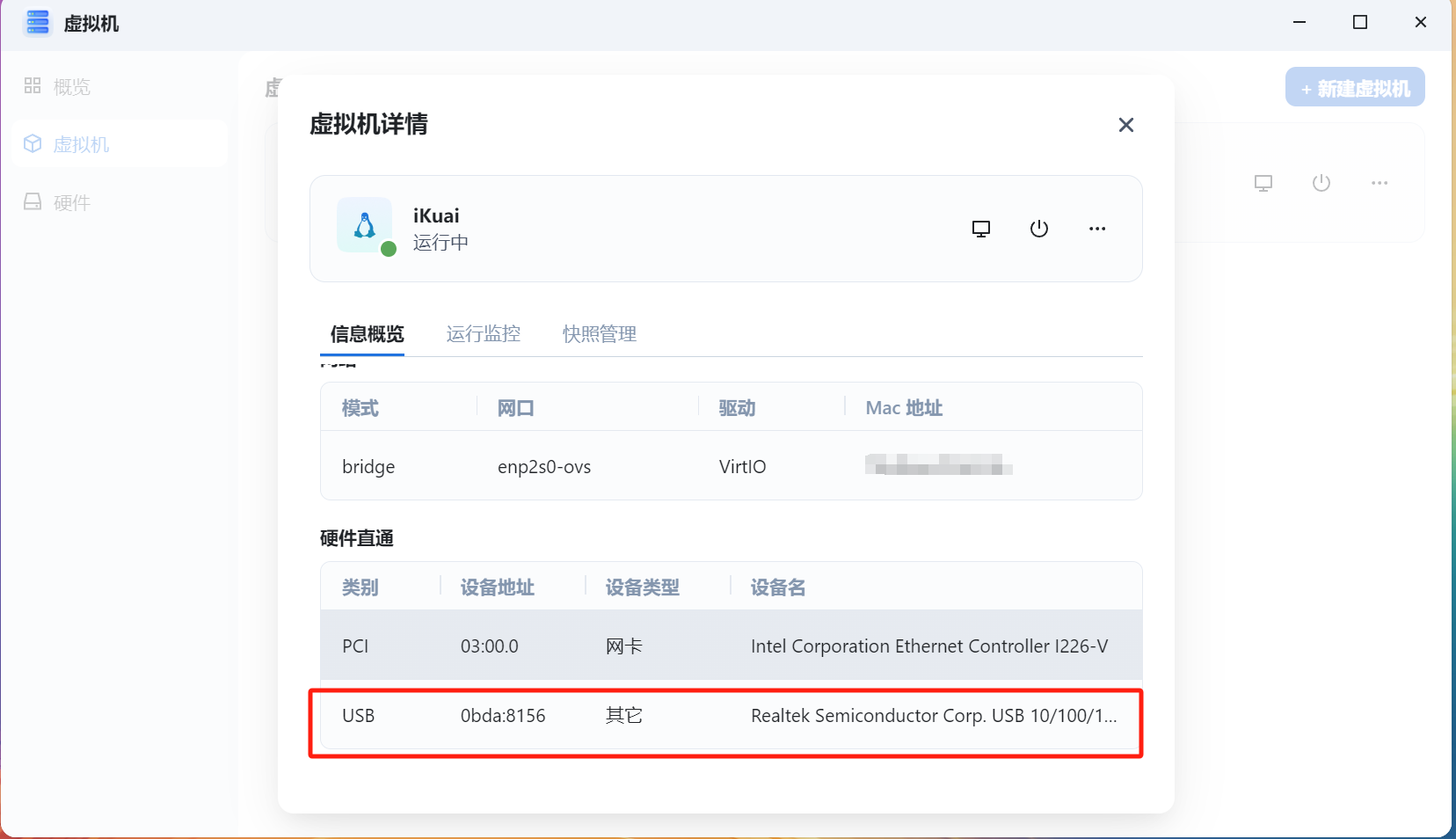Click 网卡 device type cell

tap(624, 646)
